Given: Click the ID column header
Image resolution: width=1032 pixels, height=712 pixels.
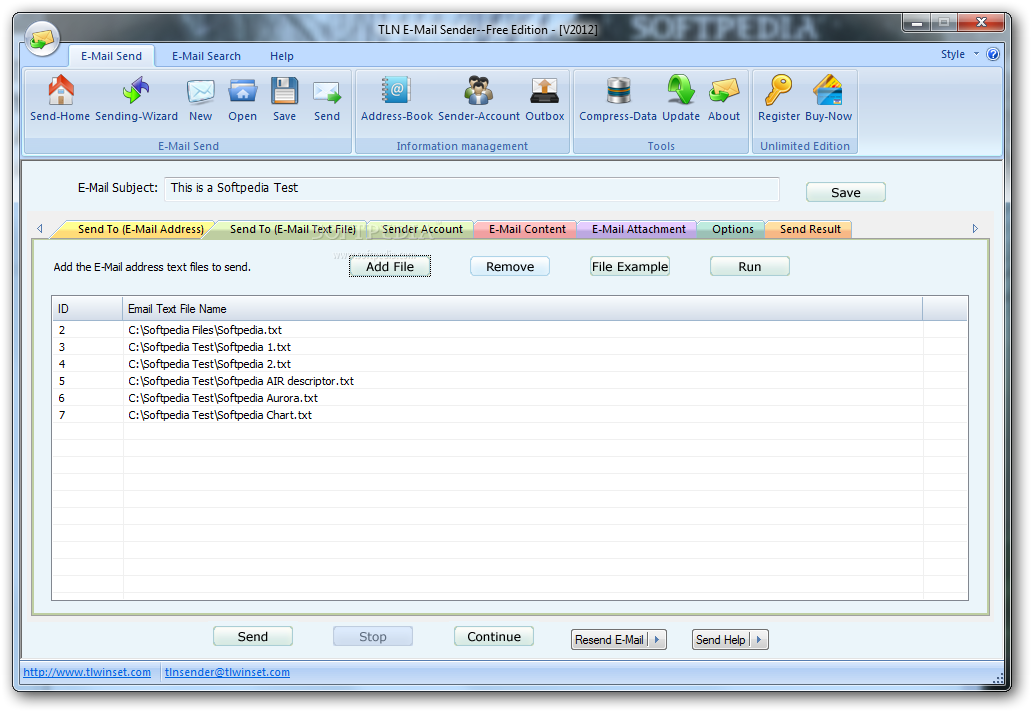Looking at the screenshot, I should click(x=87, y=309).
